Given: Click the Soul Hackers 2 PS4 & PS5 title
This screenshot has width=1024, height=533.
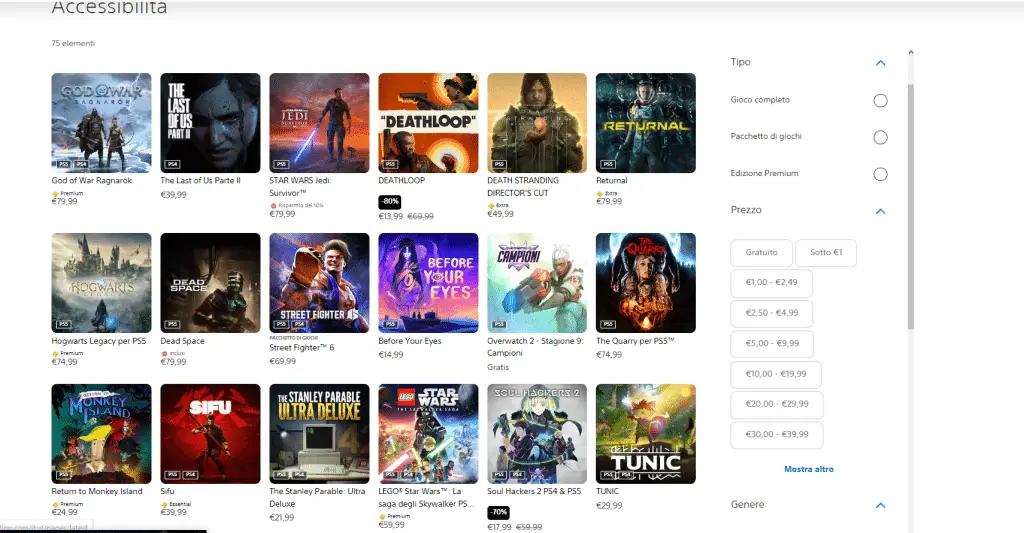Looking at the screenshot, I should pyautogui.click(x=534, y=491).
